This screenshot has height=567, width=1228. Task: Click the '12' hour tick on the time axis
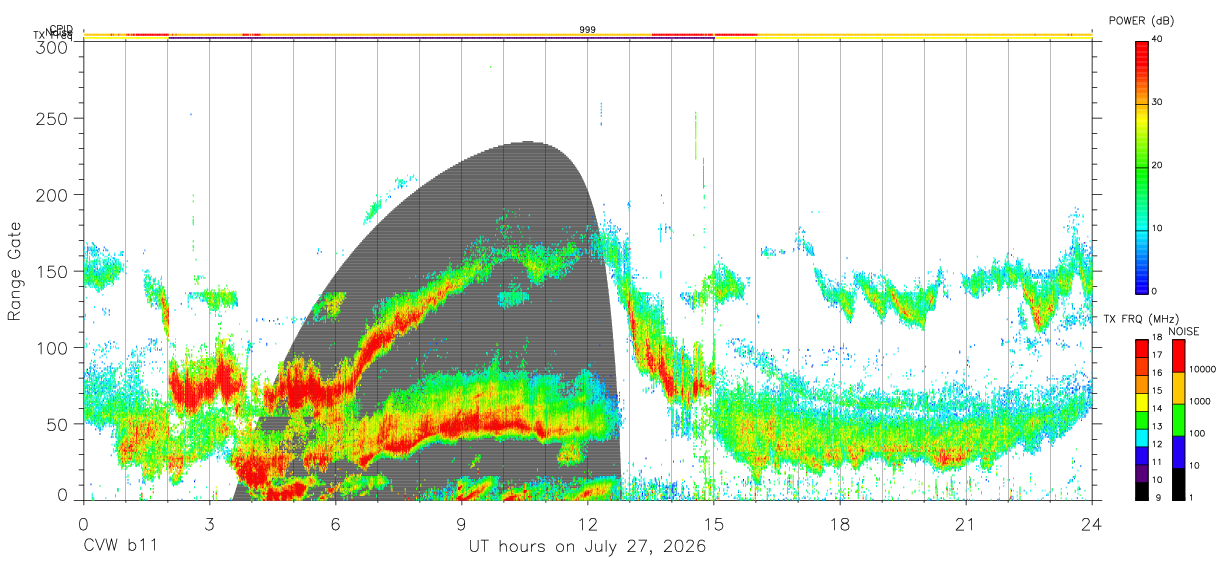tap(588, 524)
